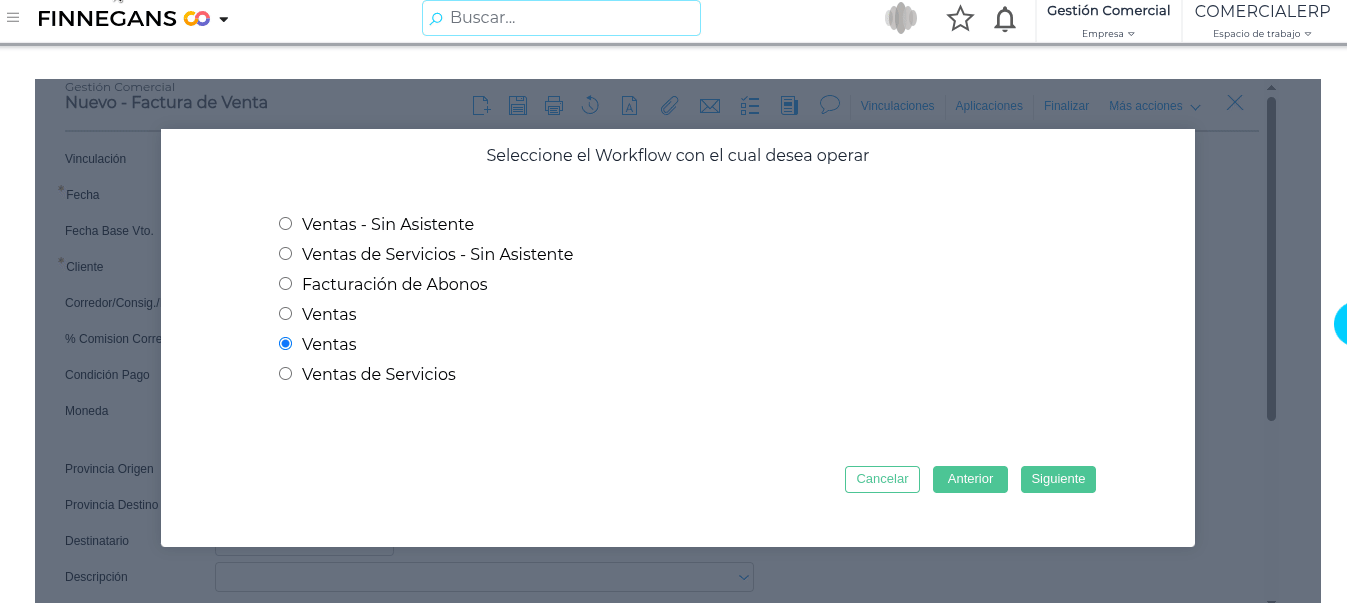The height and width of the screenshot is (603, 1347).
Task: Click the newspaper report icon
Action: tap(789, 105)
